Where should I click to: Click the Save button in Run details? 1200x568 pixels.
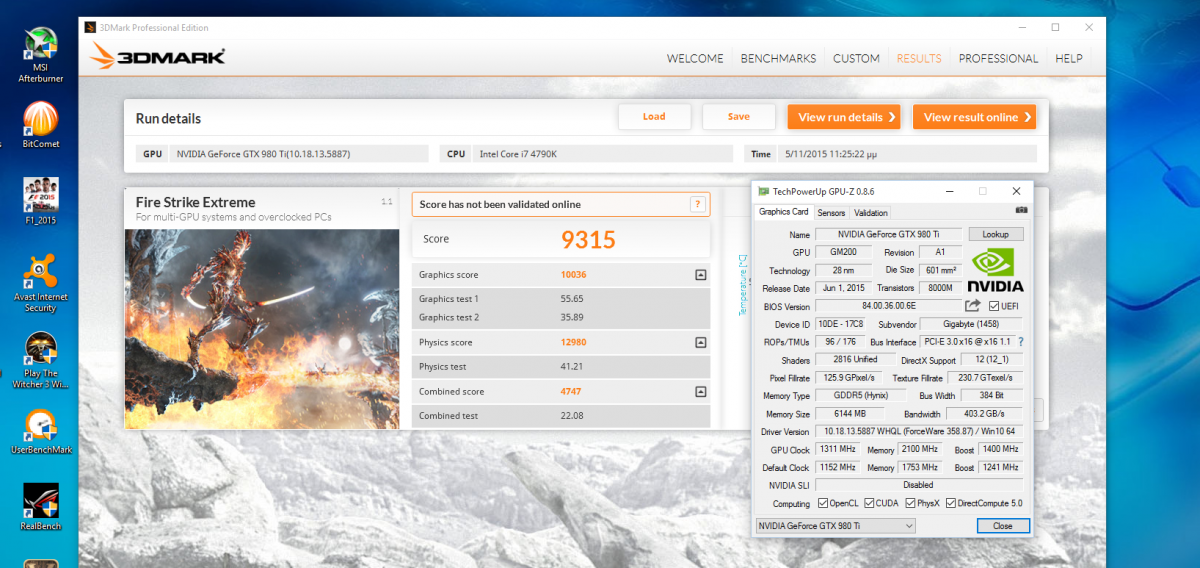coord(739,117)
